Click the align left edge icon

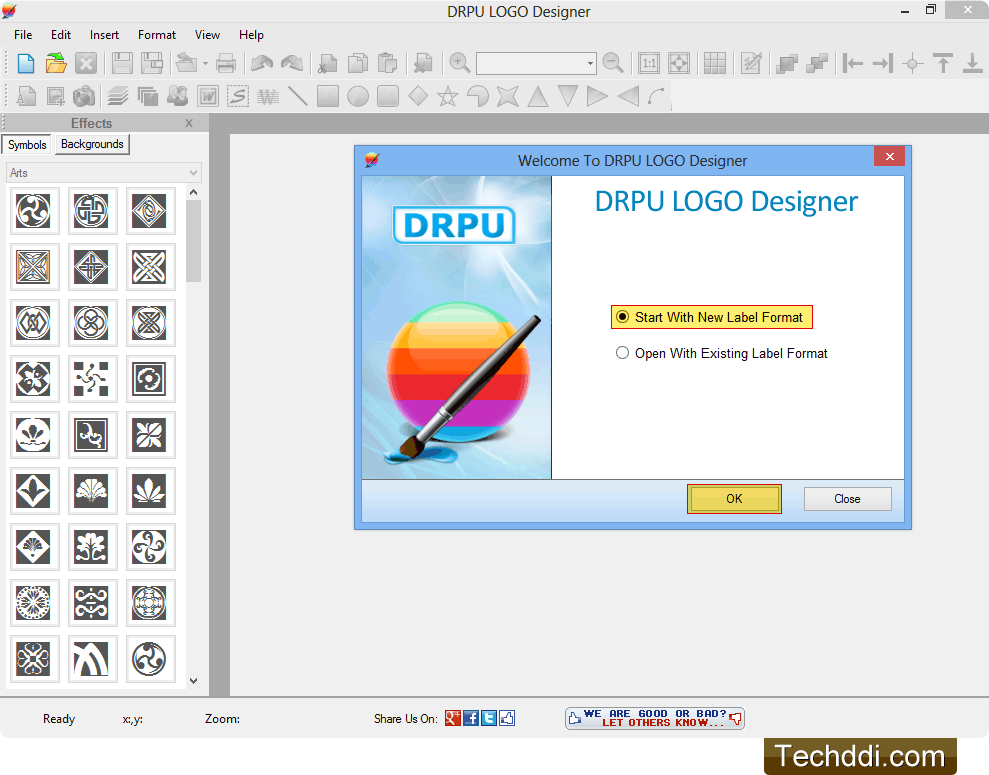click(853, 64)
